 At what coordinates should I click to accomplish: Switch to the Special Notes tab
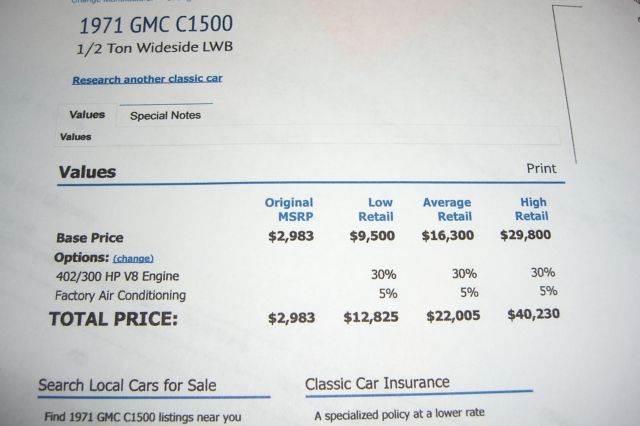(165, 115)
